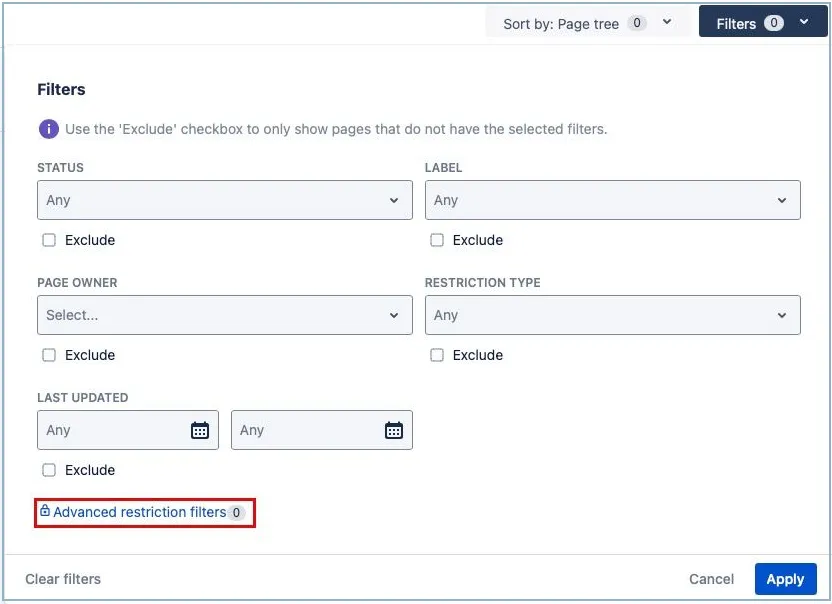Screen dimensions: 832x604
Task: Click the Filters count badge
Action: (x=774, y=23)
